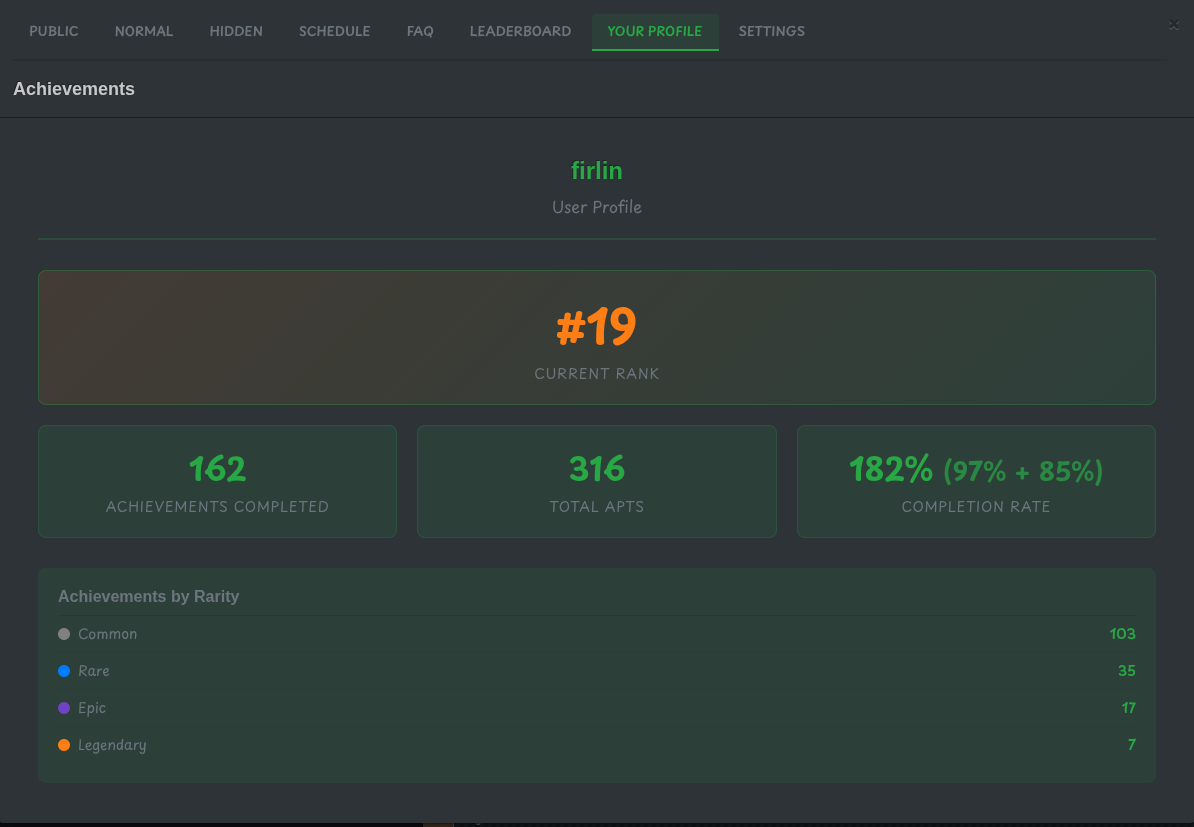Click the Legendary rarity row label
The width and height of the screenshot is (1194, 827).
(x=112, y=746)
